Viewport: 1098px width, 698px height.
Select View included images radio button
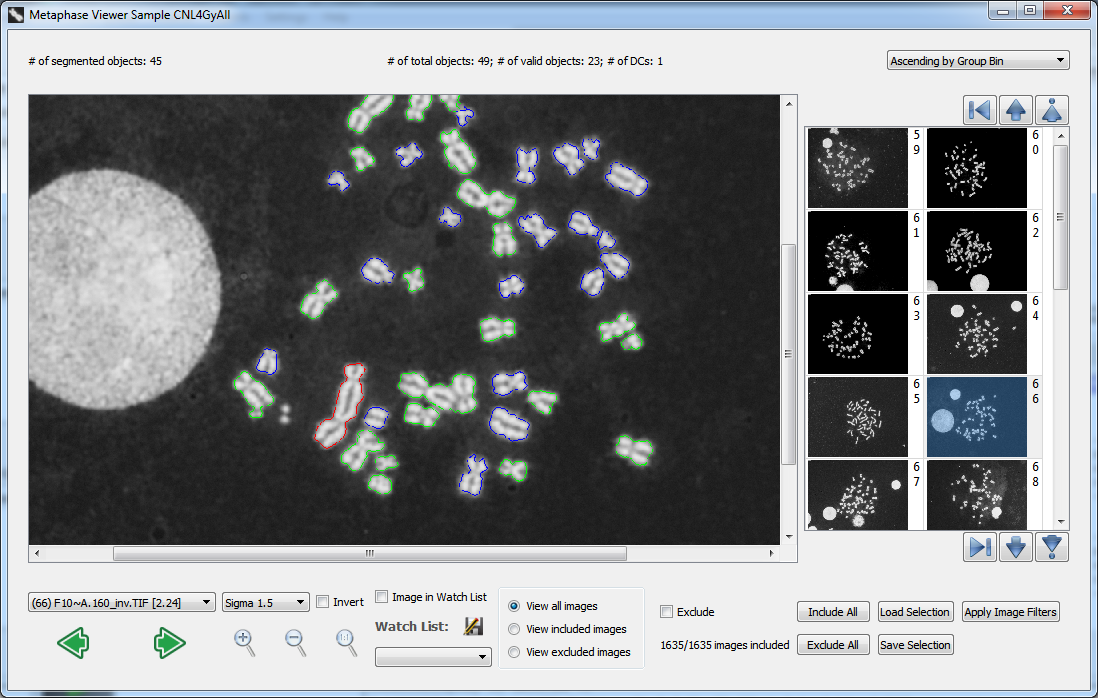[514, 629]
